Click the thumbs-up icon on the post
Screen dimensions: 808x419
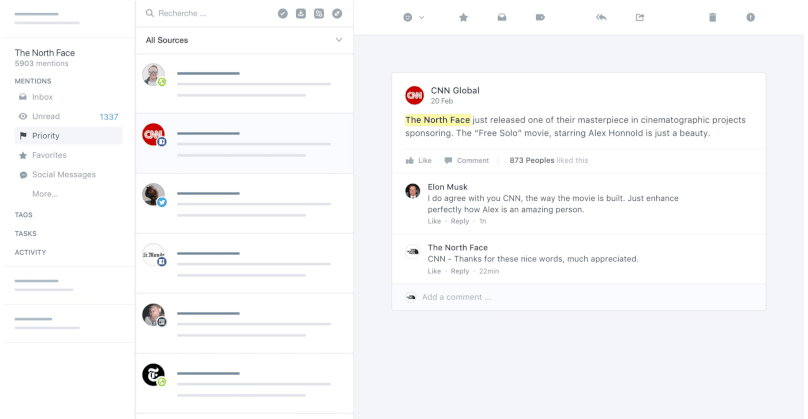click(x=410, y=161)
